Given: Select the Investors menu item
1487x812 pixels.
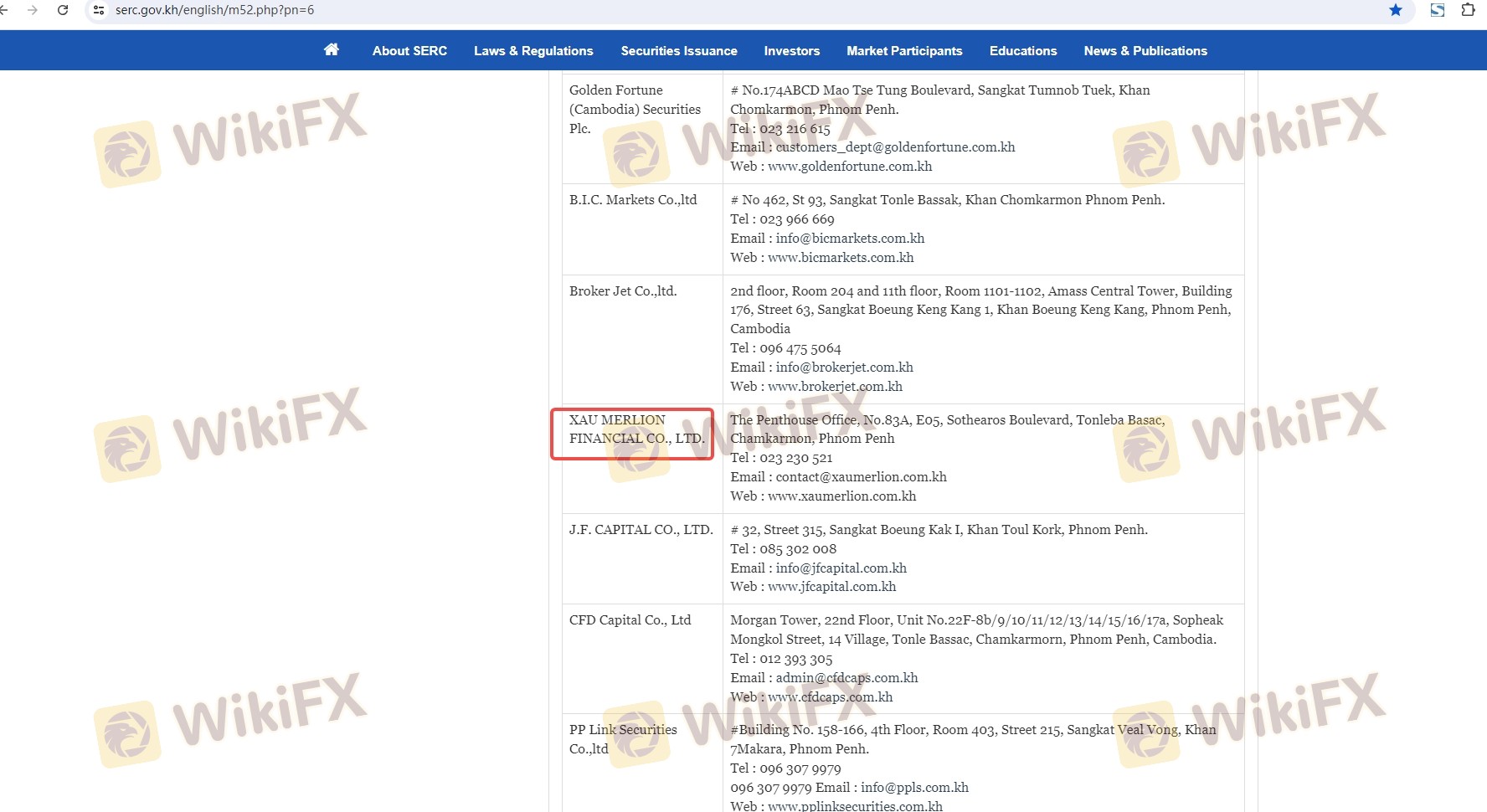Looking at the screenshot, I should [x=791, y=51].
